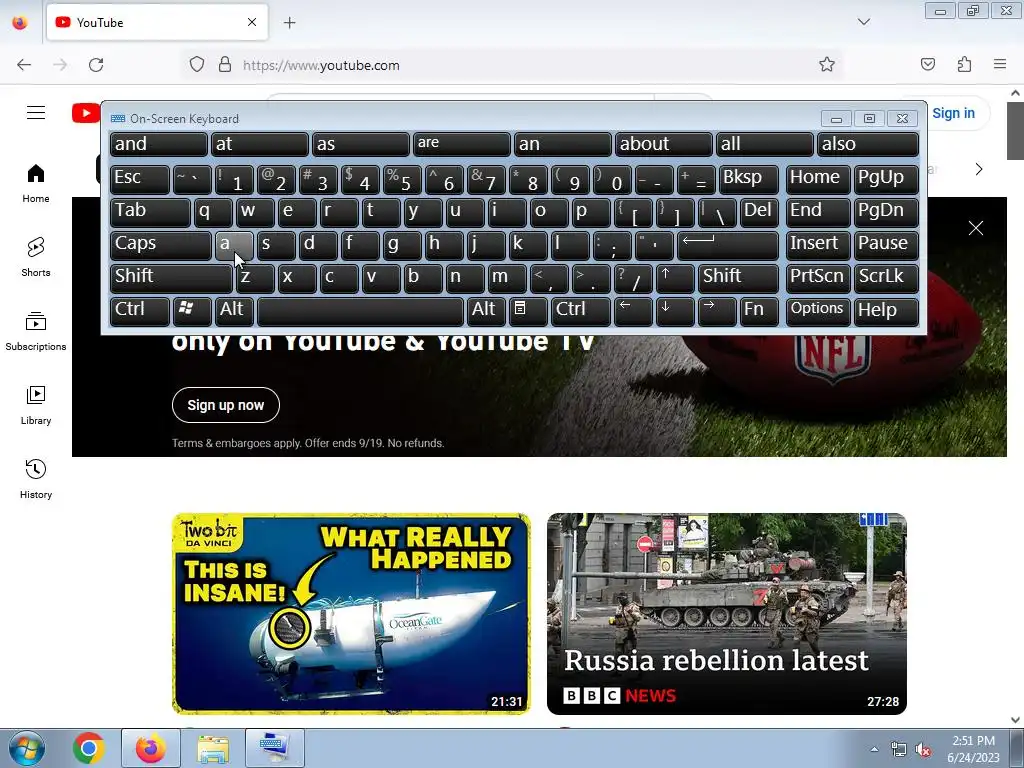Open the Save to Pocket icon

tap(927, 64)
